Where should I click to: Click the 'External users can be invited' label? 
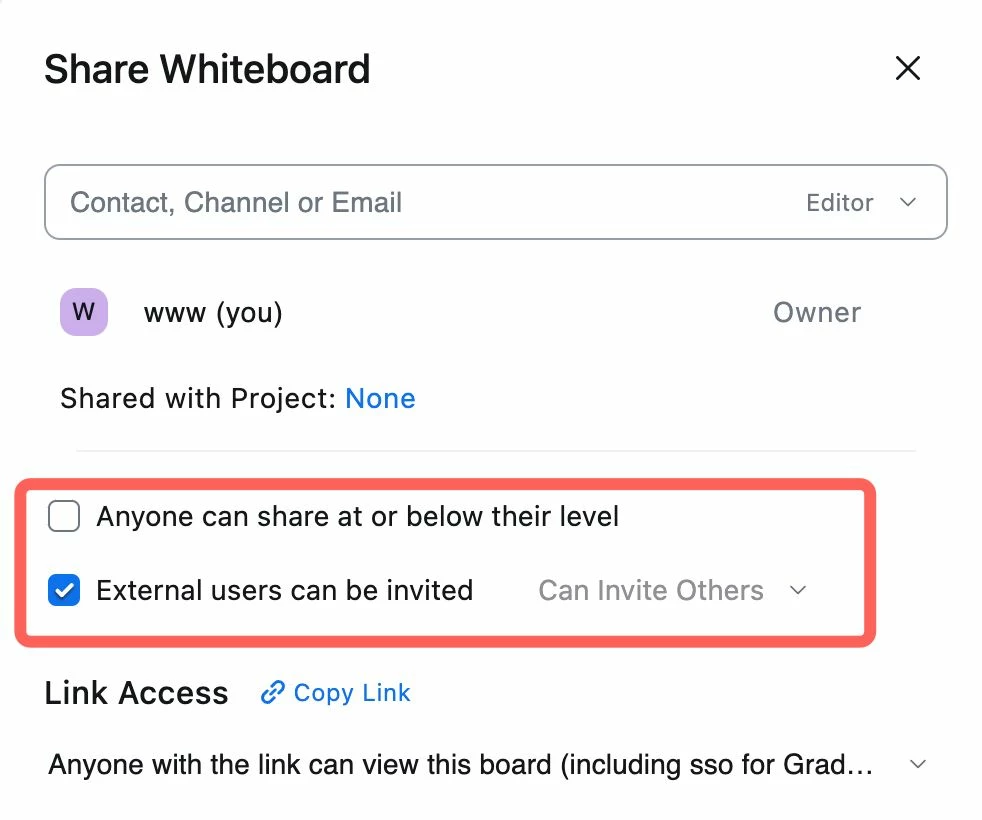pyautogui.click(x=284, y=591)
